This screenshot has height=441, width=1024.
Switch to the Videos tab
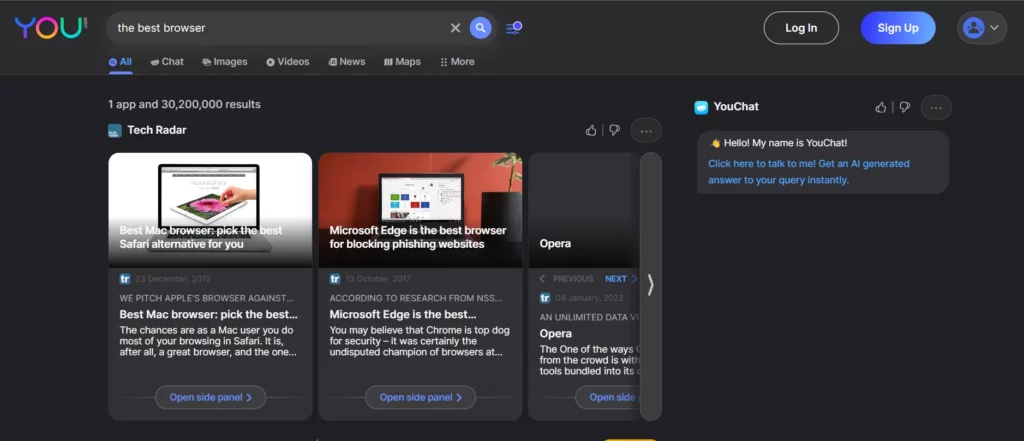click(287, 62)
